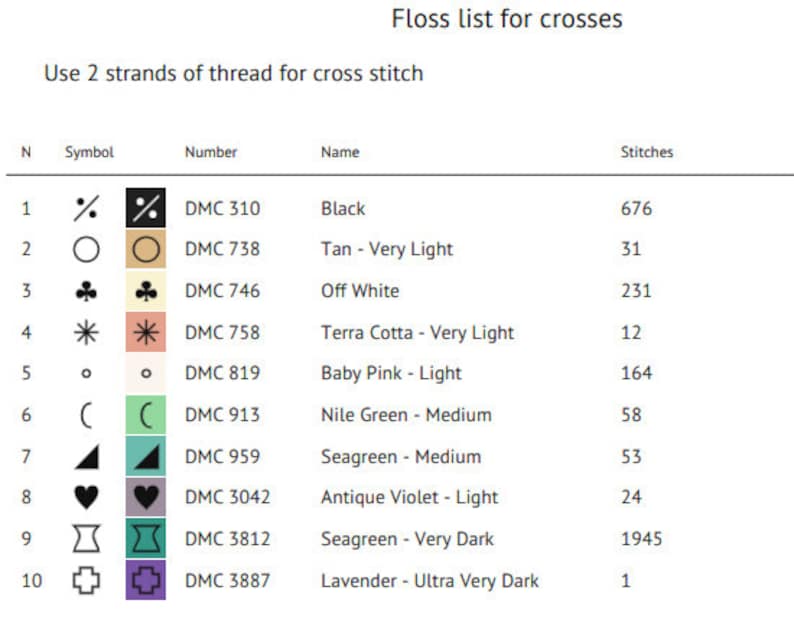
Task: Click the Name column header
Action: (340, 152)
